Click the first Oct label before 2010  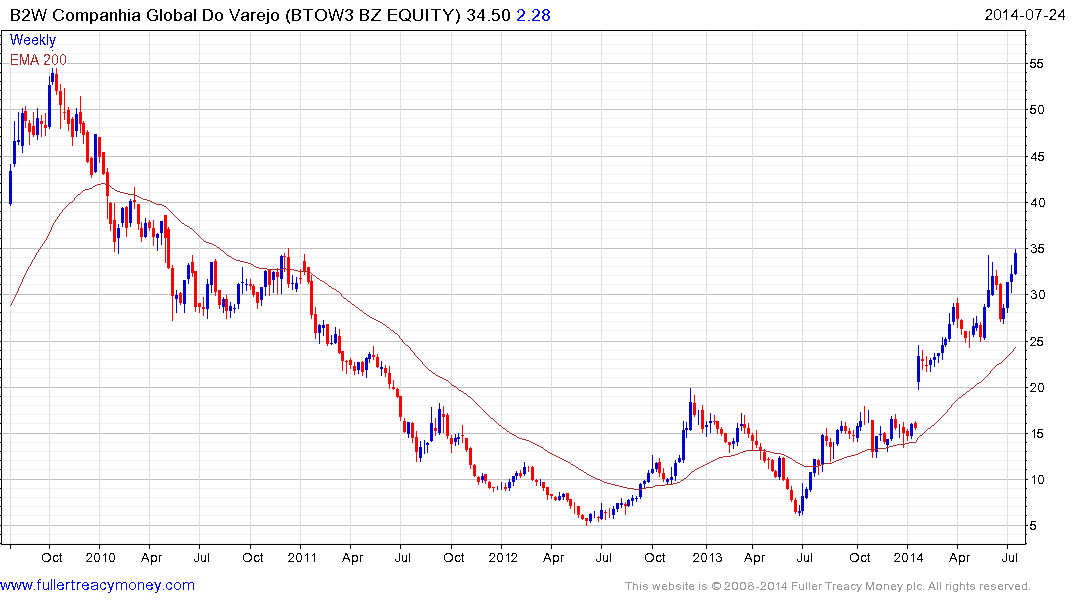tap(52, 557)
